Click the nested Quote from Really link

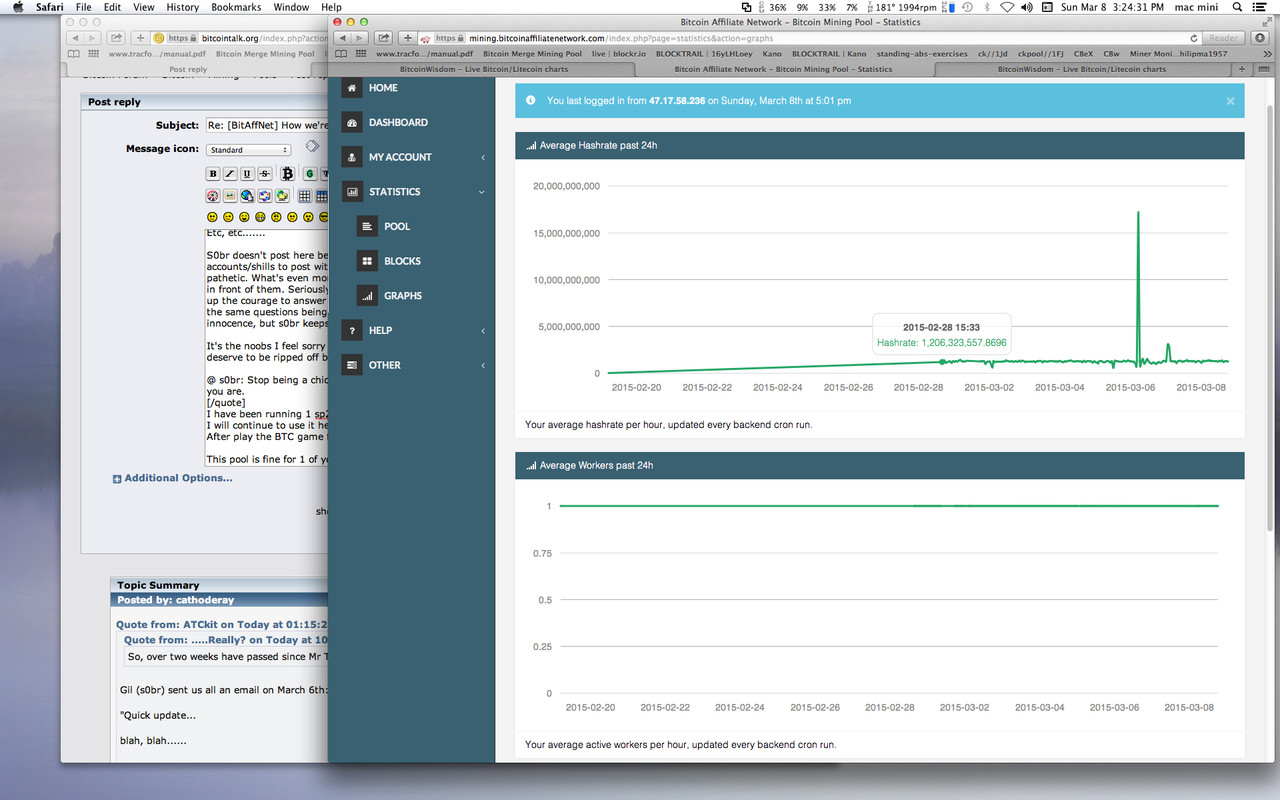226,639
